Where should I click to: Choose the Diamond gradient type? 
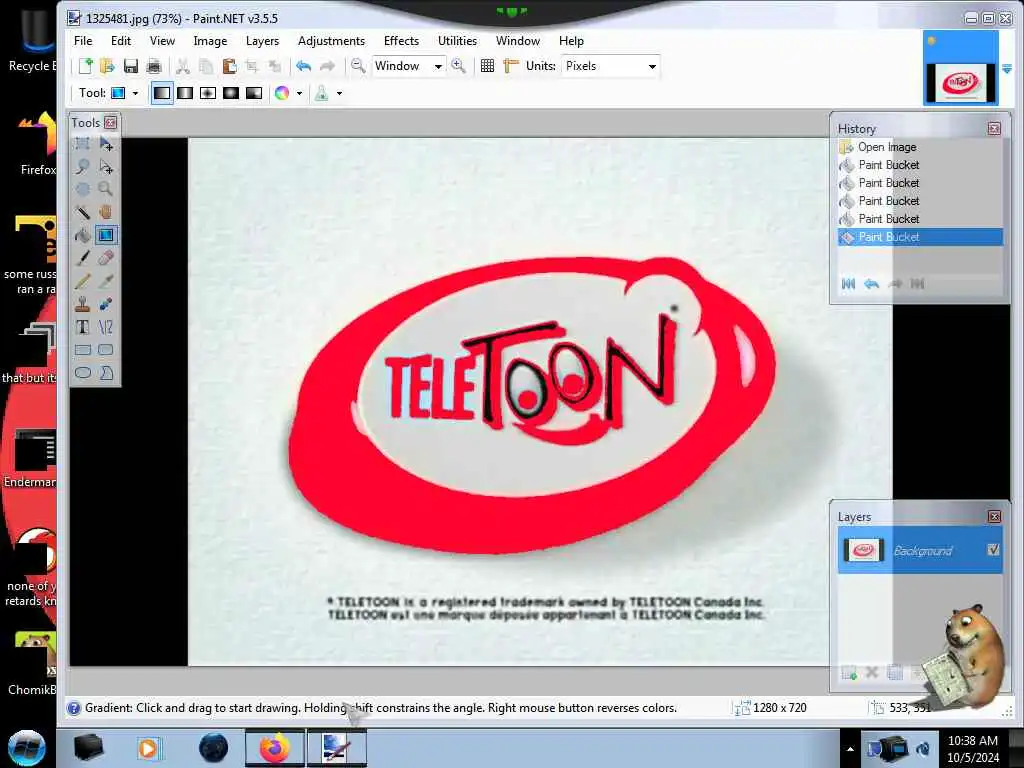208,93
